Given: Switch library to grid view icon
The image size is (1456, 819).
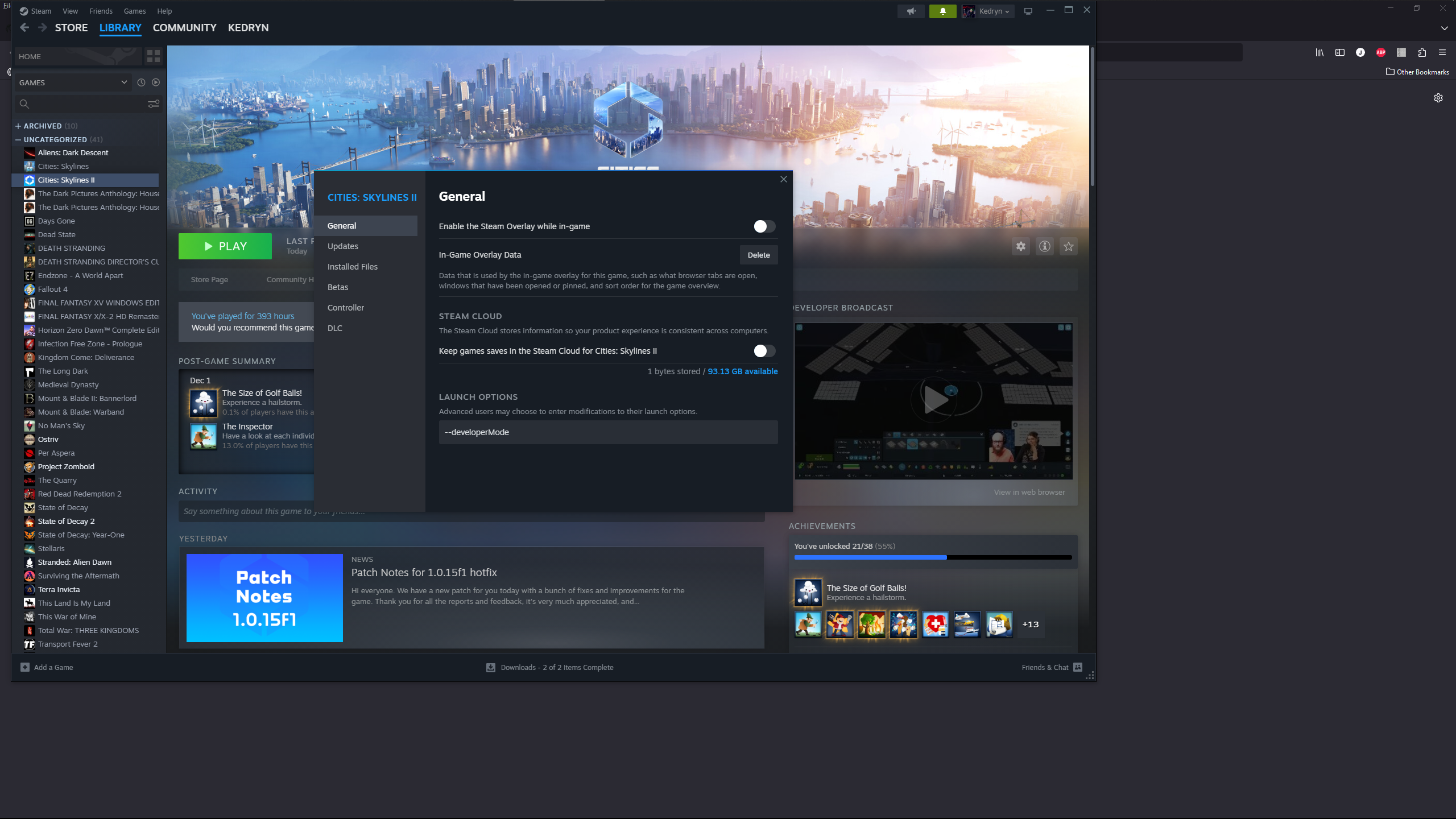Looking at the screenshot, I should (x=154, y=56).
